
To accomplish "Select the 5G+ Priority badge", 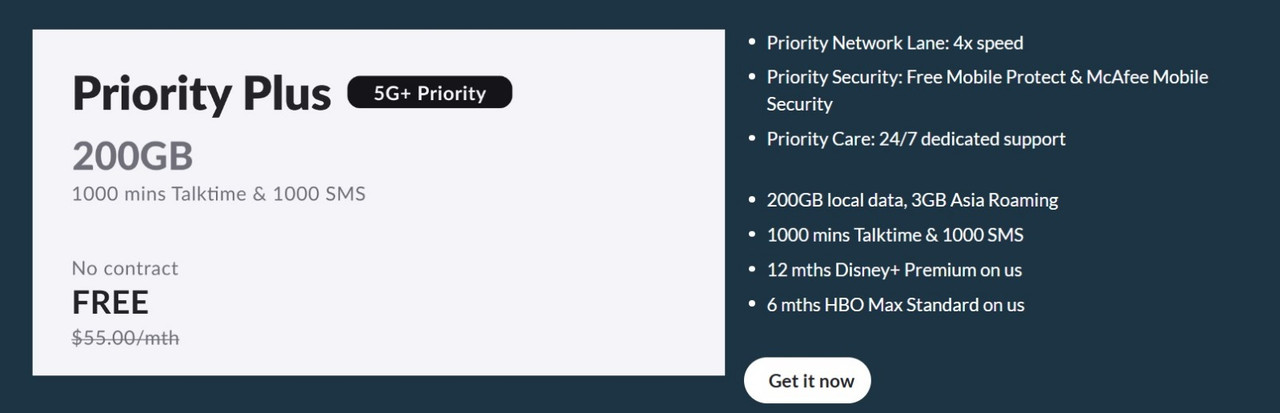I will coord(430,93).
